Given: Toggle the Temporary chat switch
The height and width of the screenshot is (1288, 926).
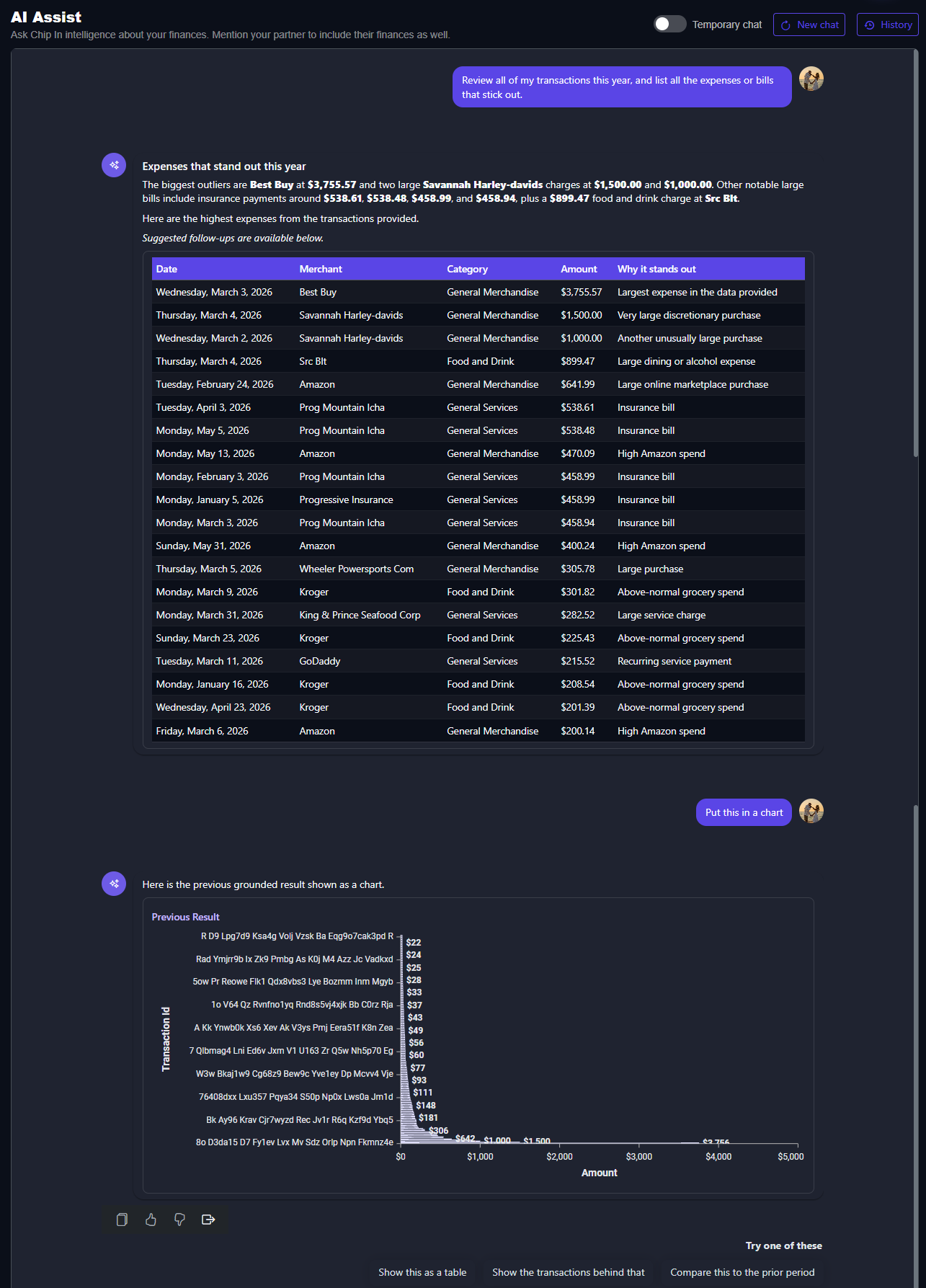Looking at the screenshot, I should click(x=669, y=24).
